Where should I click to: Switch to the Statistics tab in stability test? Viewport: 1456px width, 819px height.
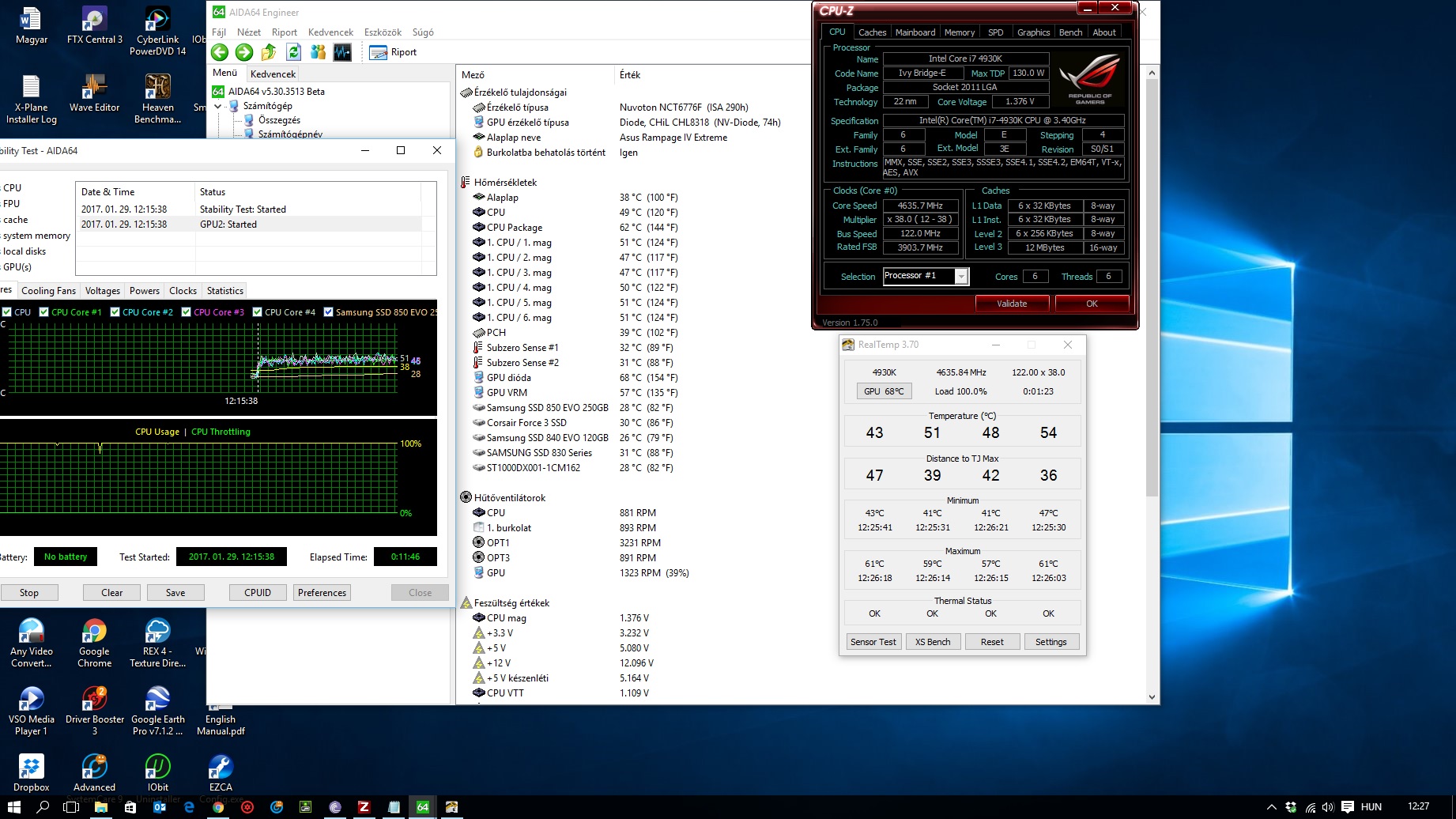click(225, 291)
